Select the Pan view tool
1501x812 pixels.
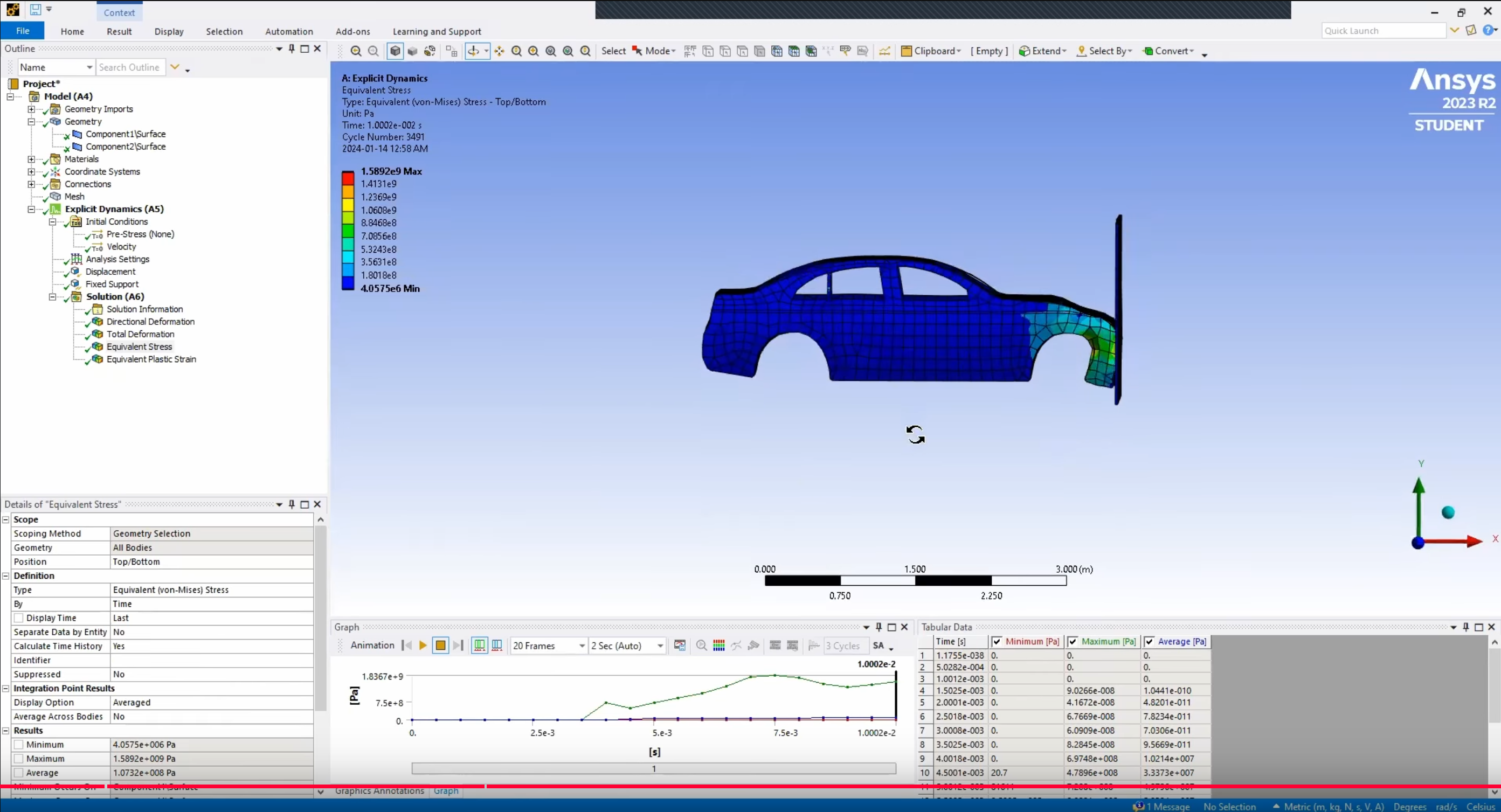(500, 51)
